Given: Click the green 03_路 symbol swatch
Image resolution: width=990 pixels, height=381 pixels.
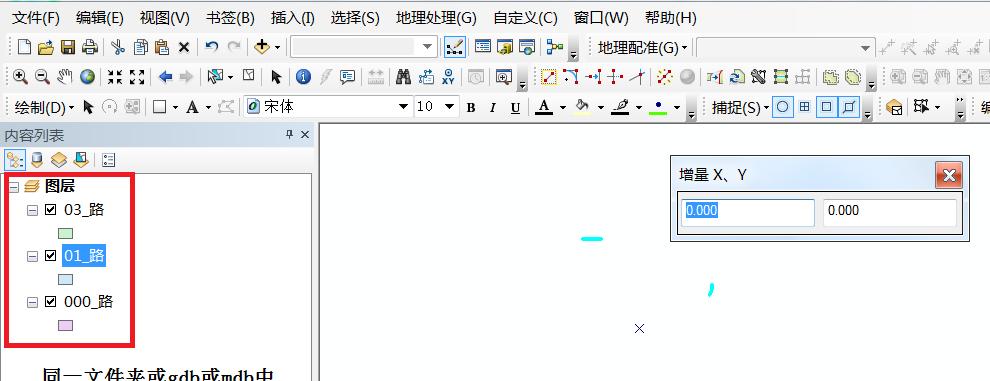Looking at the screenshot, I should 66,233.
